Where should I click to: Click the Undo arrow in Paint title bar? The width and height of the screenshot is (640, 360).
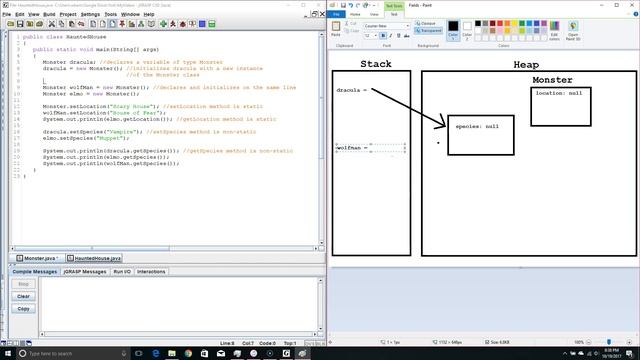point(351,5)
